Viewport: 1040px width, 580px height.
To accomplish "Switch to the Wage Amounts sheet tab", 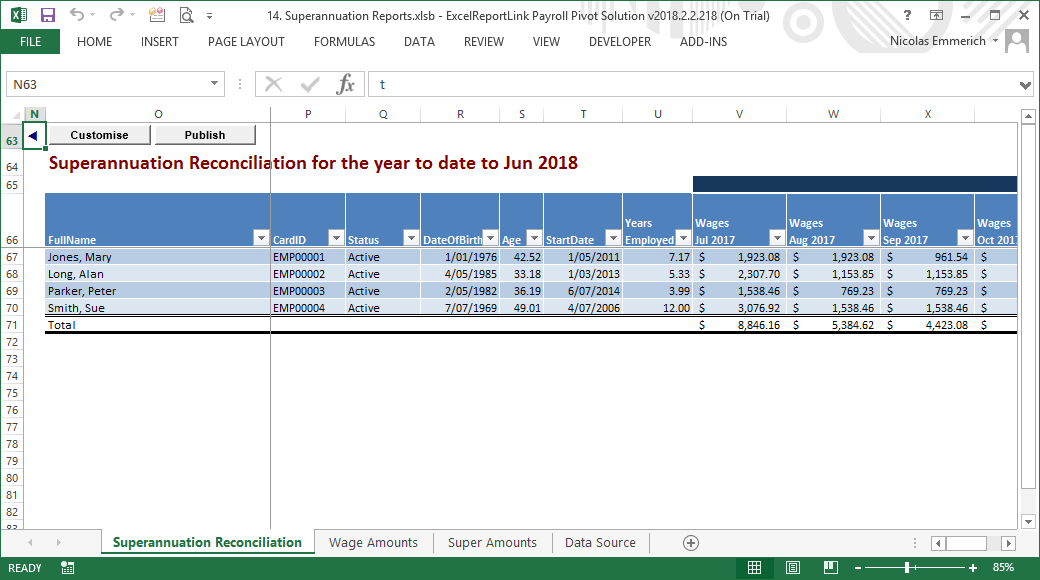I will coord(373,542).
